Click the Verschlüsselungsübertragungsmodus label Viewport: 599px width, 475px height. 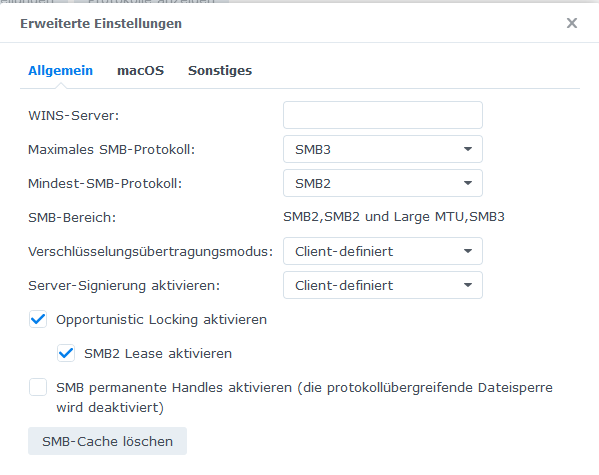tap(151, 251)
